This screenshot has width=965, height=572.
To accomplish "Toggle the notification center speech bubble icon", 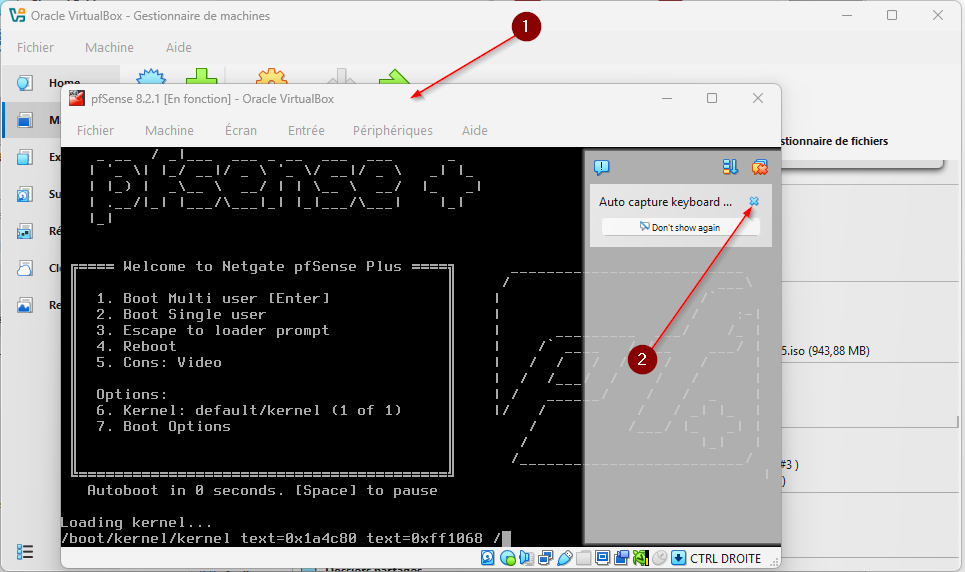I will [601, 167].
